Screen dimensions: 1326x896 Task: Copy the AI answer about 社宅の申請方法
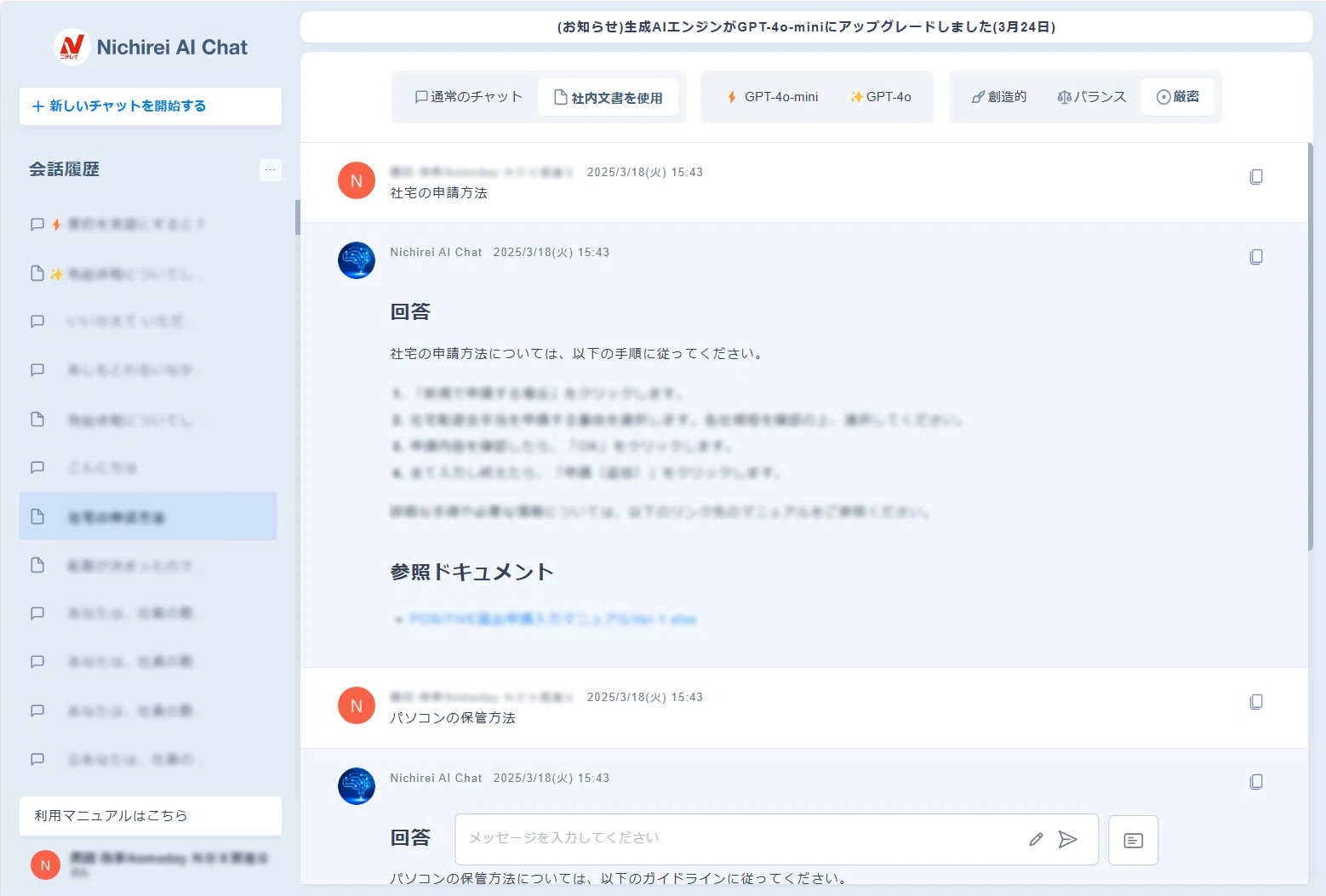pos(1256,257)
